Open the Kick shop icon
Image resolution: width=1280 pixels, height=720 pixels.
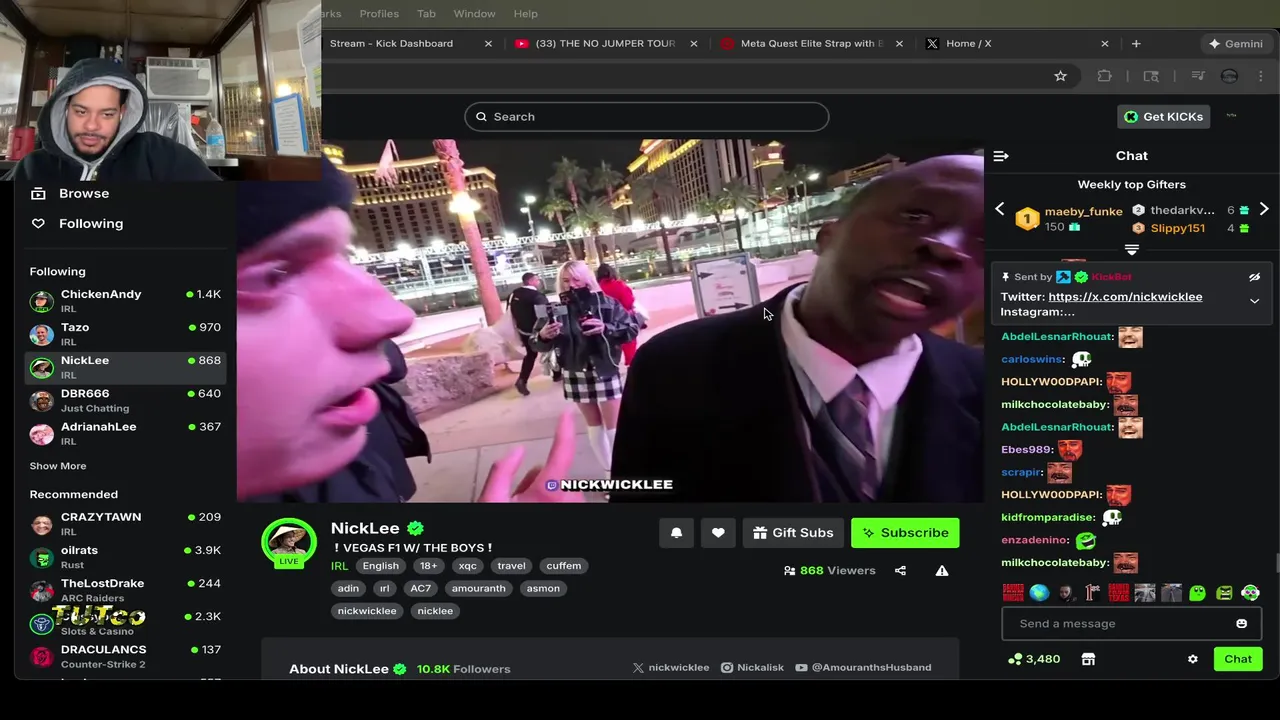(1088, 659)
